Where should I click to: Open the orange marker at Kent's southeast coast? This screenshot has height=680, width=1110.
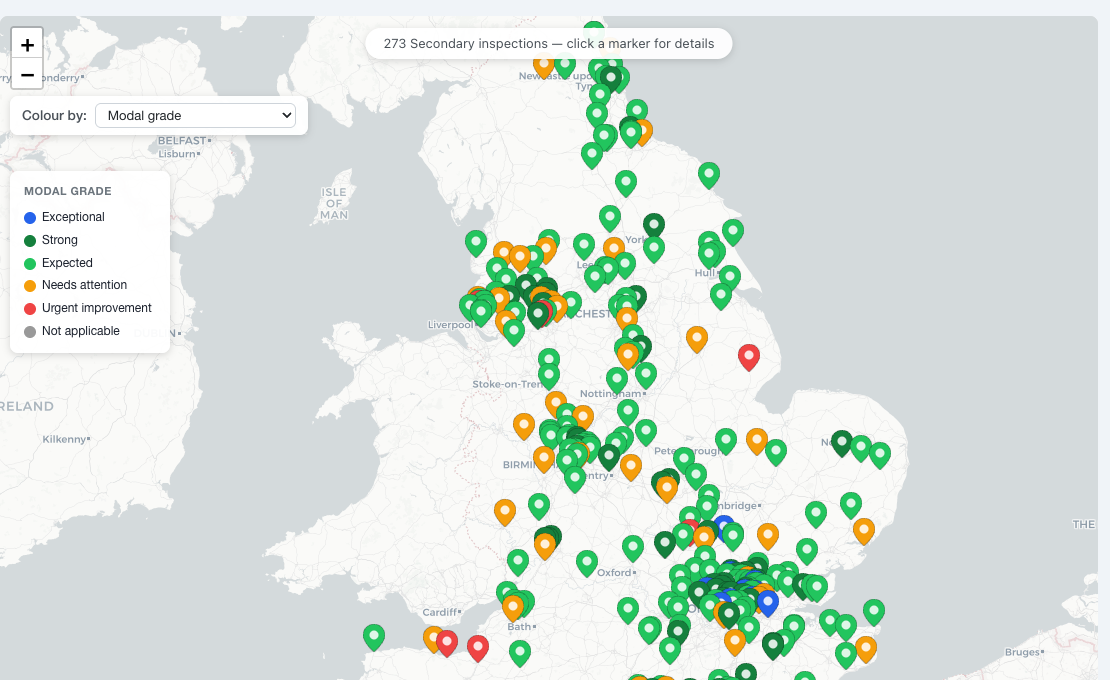(x=866, y=648)
